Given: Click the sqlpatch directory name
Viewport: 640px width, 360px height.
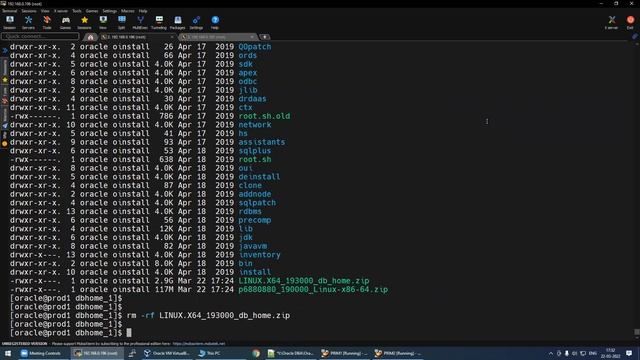Looking at the screenshot, I should [x=257, y=203].
